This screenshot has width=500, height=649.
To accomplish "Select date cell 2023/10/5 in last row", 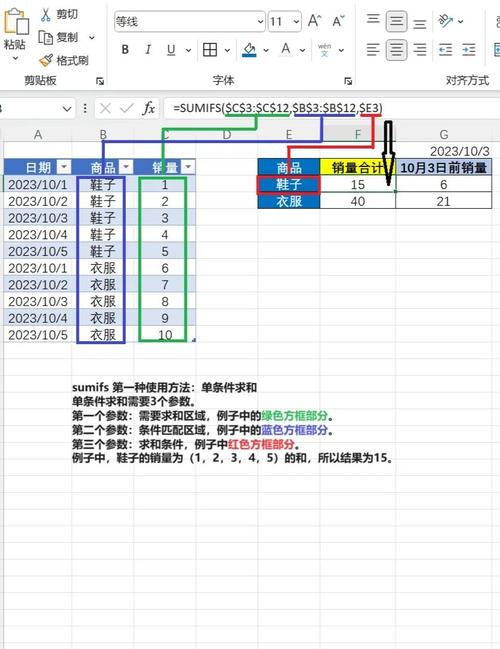I will pos(38,335).
